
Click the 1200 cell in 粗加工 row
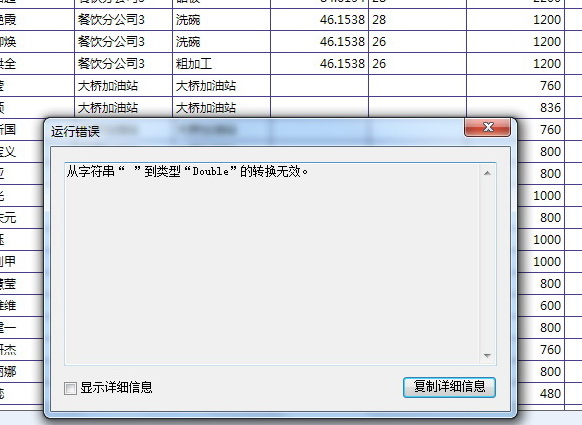[515, 63]
